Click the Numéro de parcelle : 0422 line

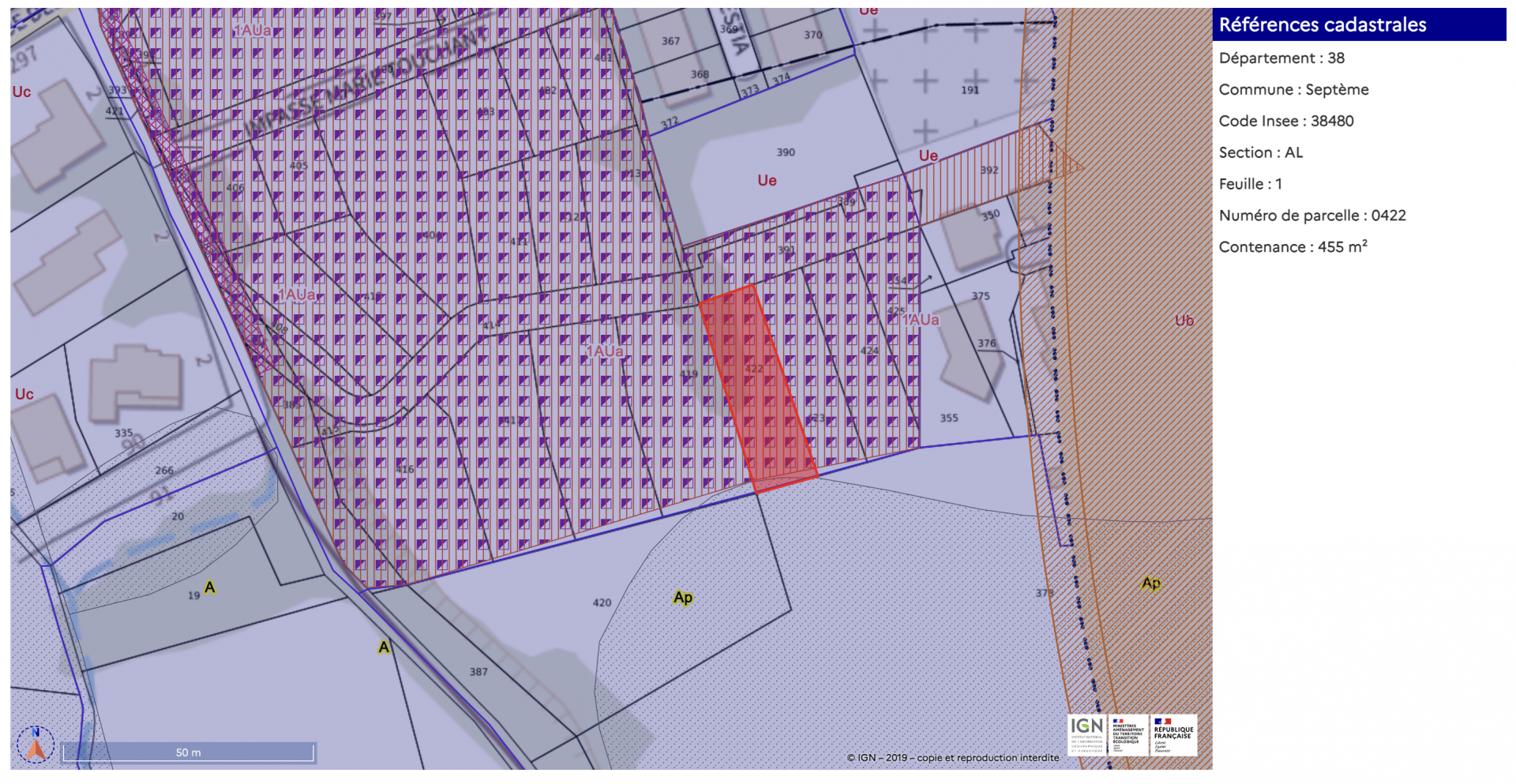(x=1312, y=216)
